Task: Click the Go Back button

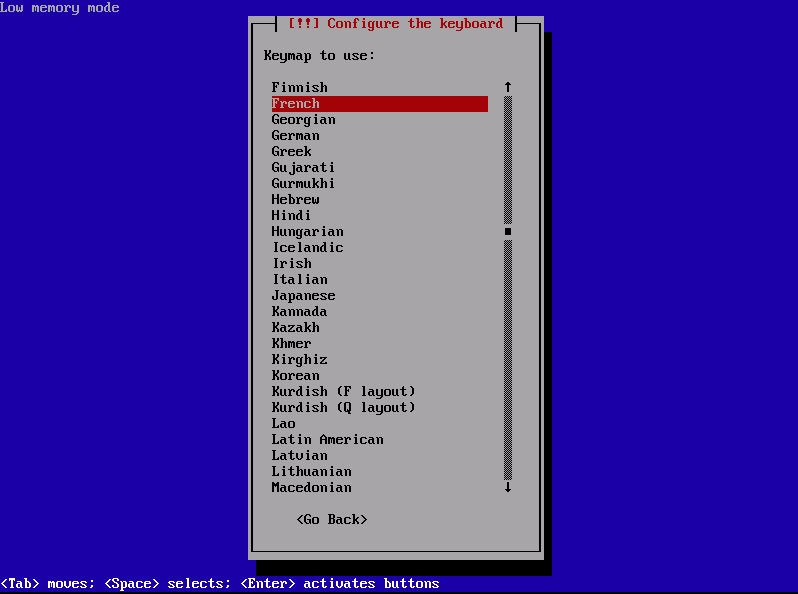Action: tap(332, 519)
